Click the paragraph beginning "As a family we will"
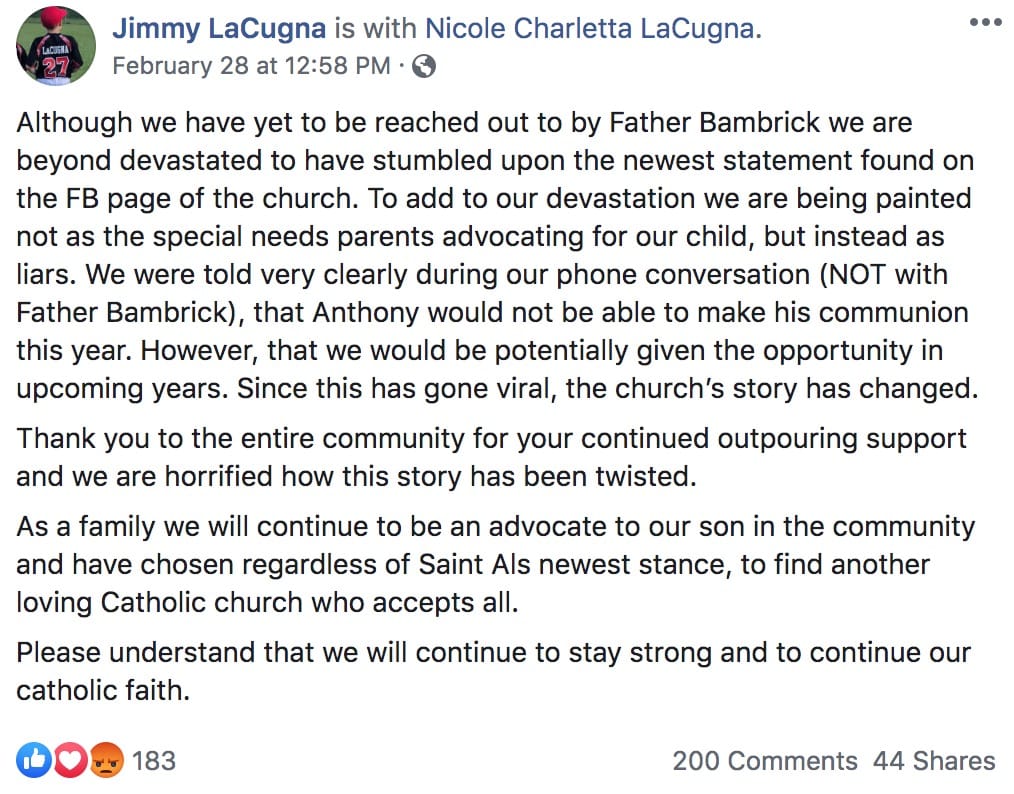Screen dimensions: 1014x794 [495, 564]
